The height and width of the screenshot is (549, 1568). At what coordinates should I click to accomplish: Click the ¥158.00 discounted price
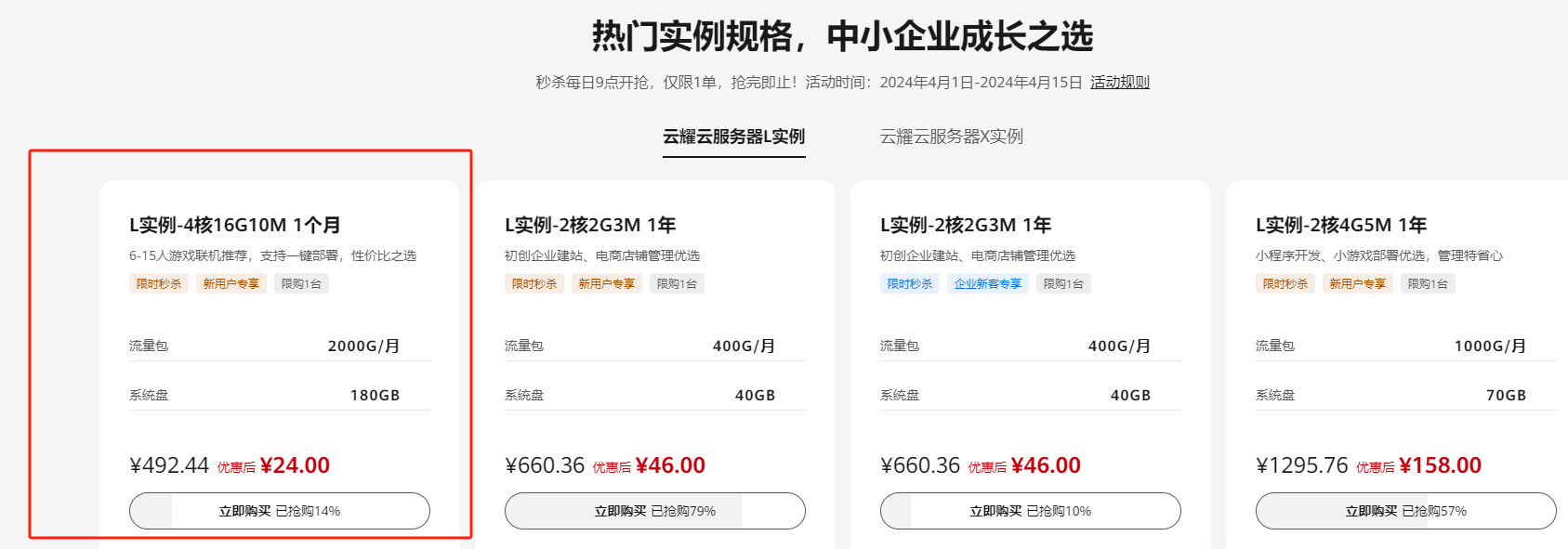coord(1439,465)
